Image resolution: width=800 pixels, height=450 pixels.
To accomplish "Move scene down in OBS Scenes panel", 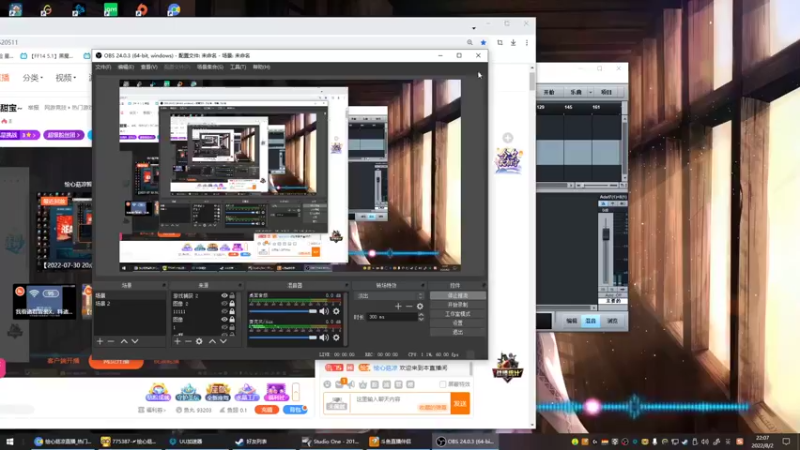I will (135, 341).
